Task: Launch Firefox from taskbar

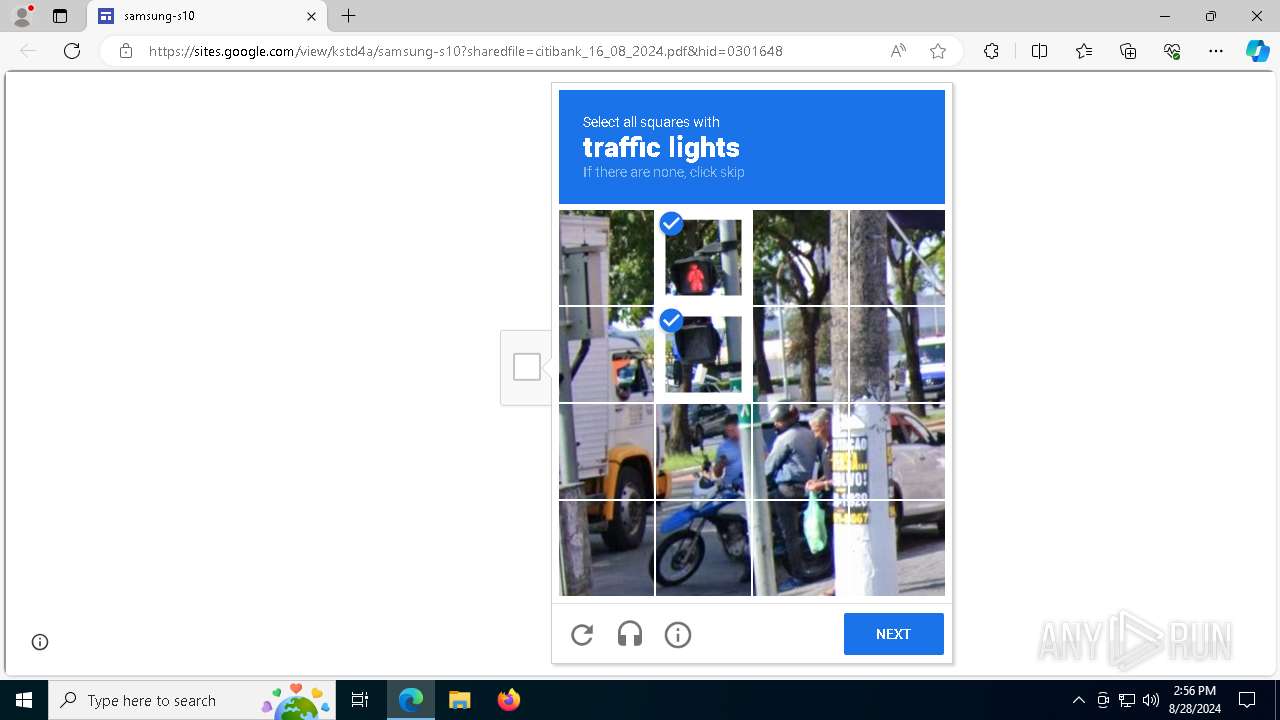Action: tap(508, 700)
